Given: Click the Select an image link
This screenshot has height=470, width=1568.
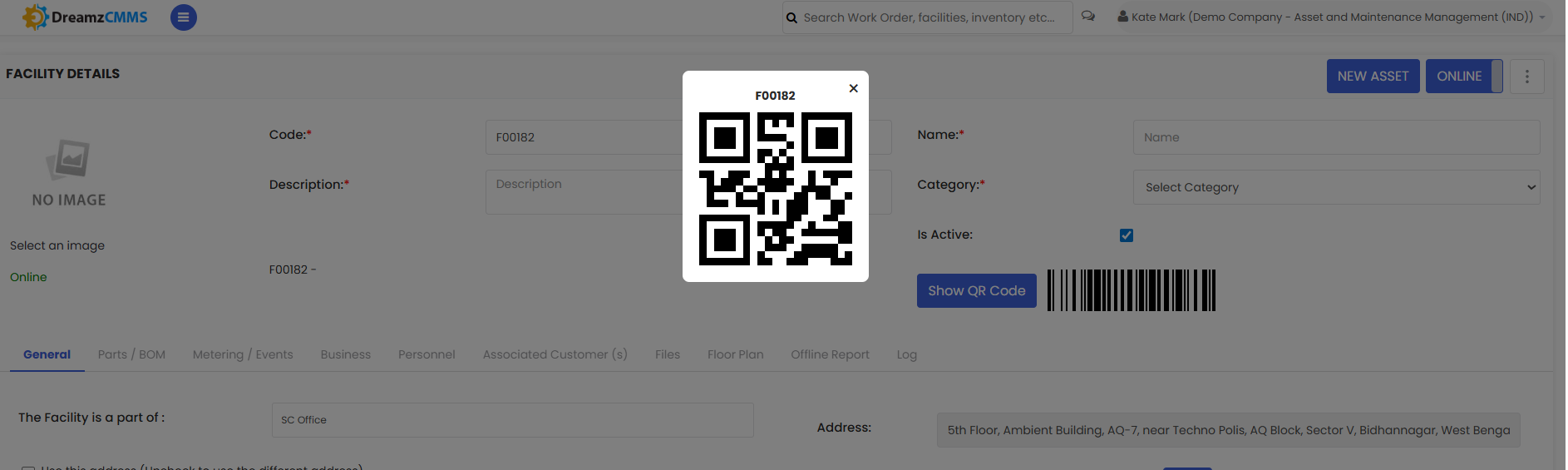Looking at the screenshot, I should coord(57,245).
